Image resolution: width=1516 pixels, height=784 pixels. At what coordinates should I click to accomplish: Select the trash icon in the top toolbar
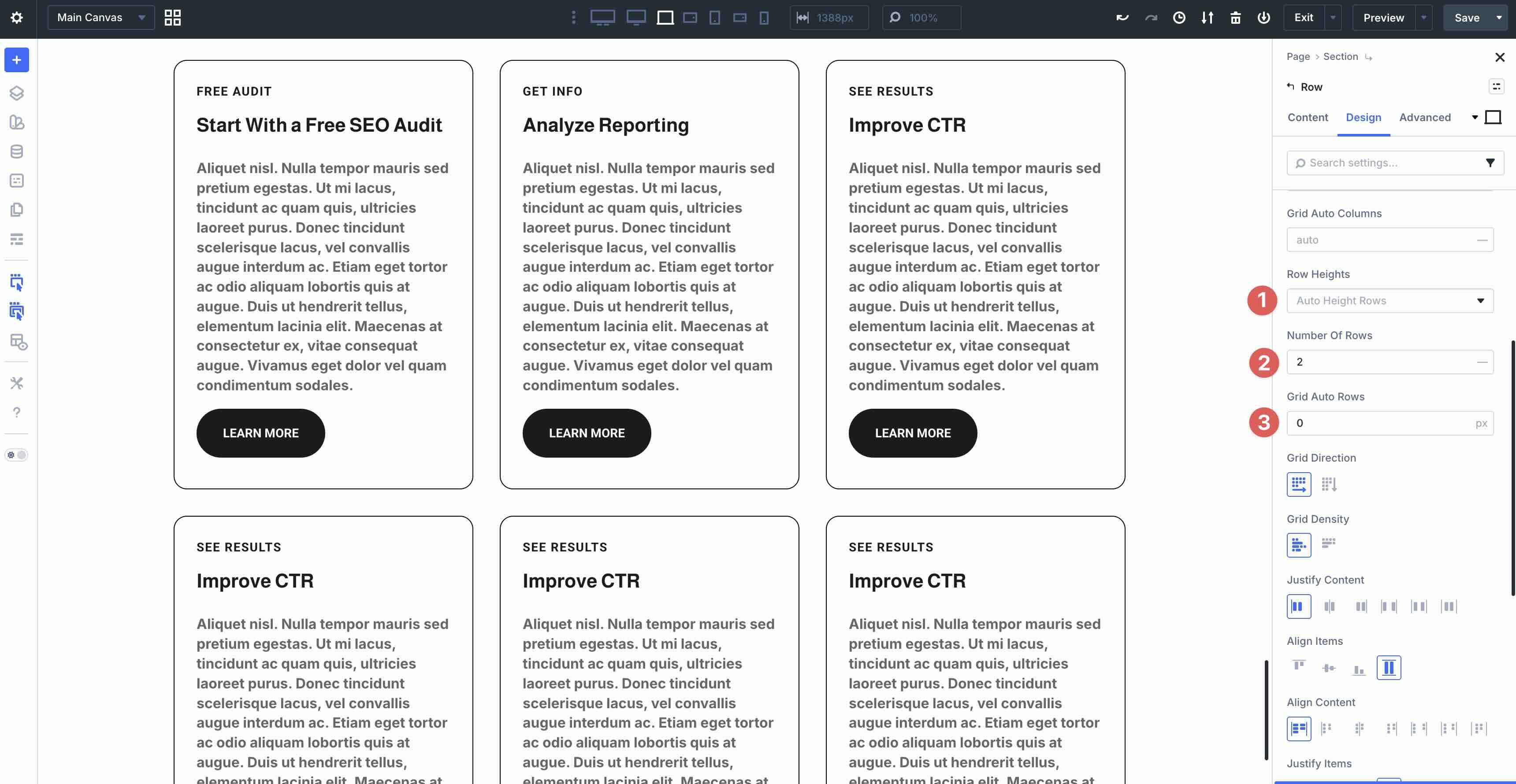pyautogui.click(x=1235, y=18)
